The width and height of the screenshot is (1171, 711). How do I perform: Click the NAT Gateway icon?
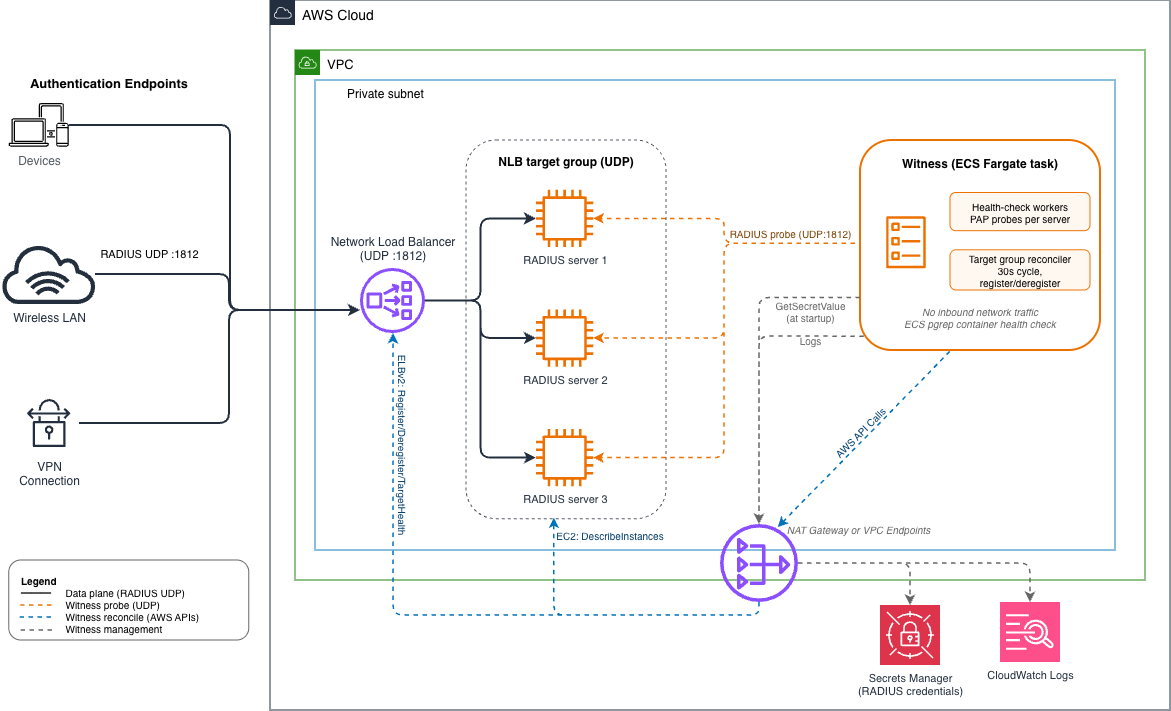[759, 563]
